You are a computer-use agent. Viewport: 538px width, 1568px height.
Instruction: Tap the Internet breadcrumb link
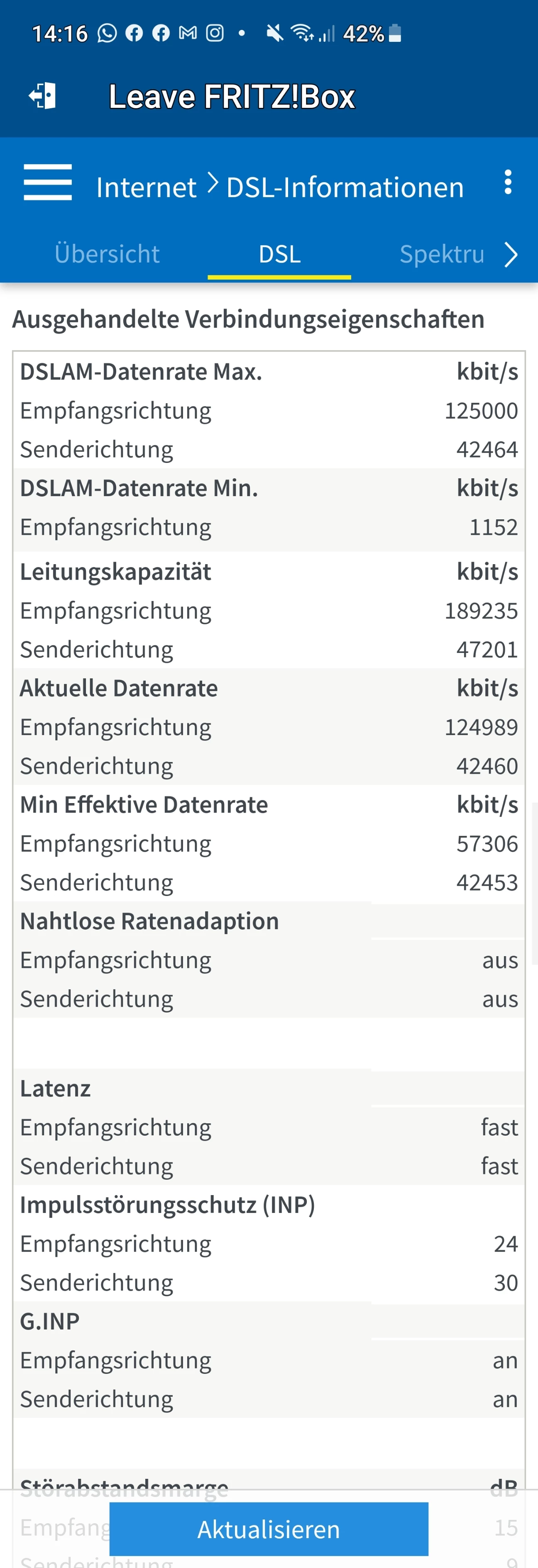[146, 187]
